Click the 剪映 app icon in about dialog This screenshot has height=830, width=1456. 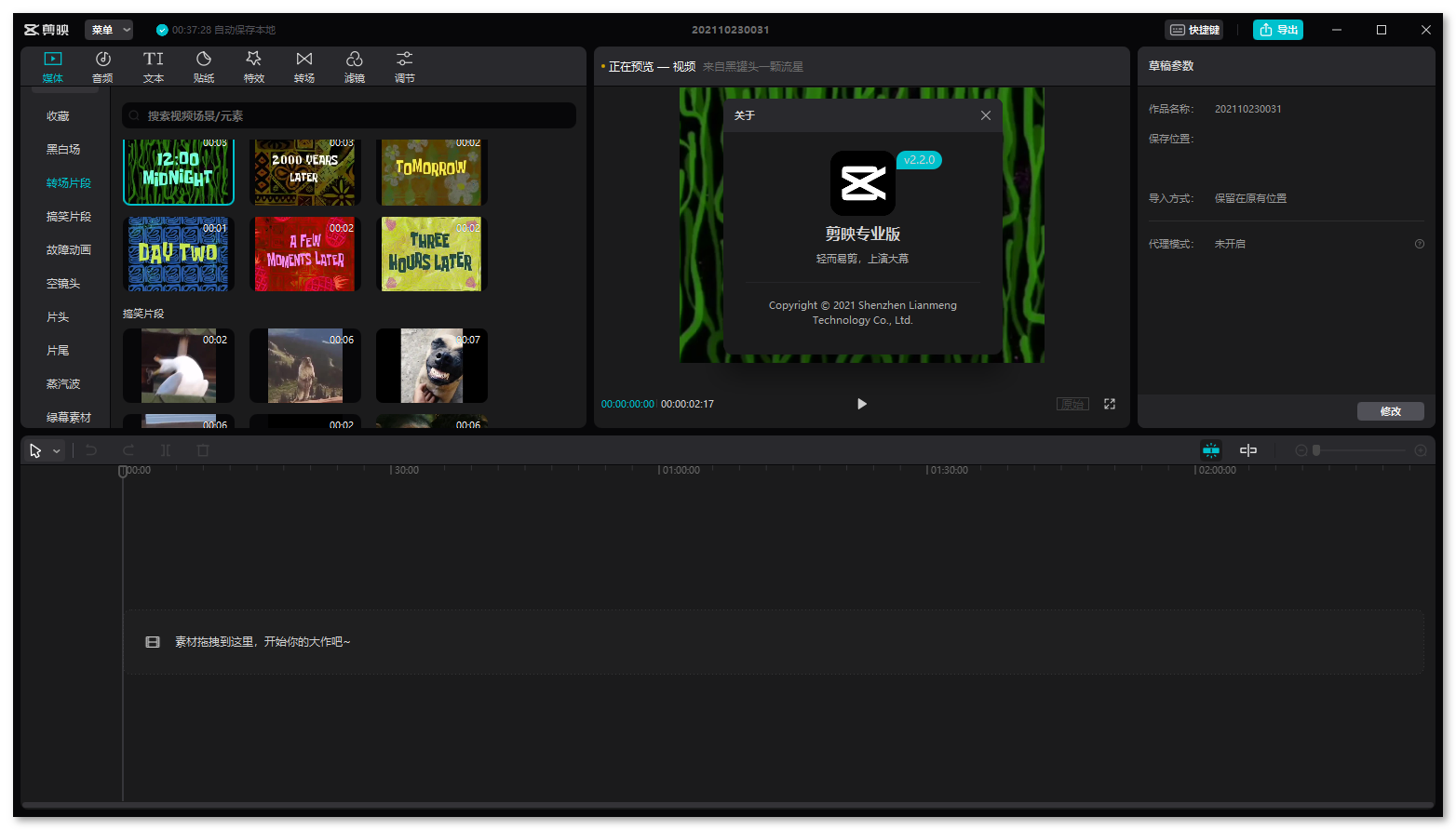863,183
